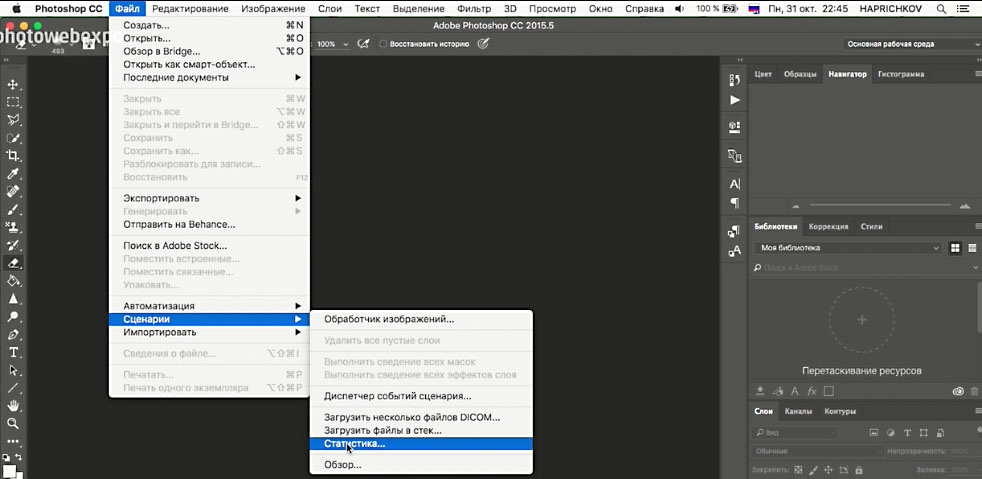Open the Моя библиотека dropdown
The image size is (982, 479).
(x=849, y=248)
